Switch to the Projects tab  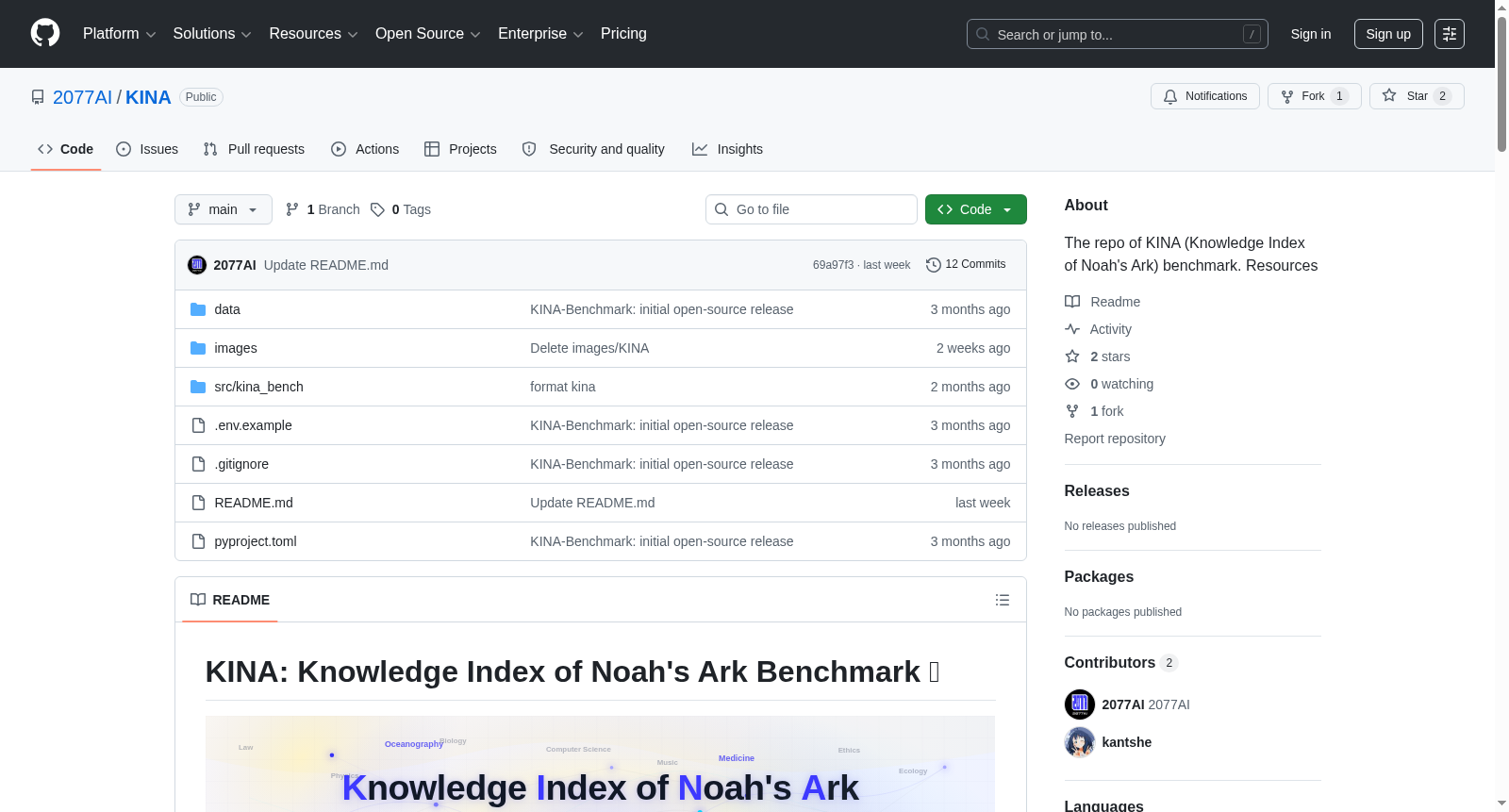point(460,149)
